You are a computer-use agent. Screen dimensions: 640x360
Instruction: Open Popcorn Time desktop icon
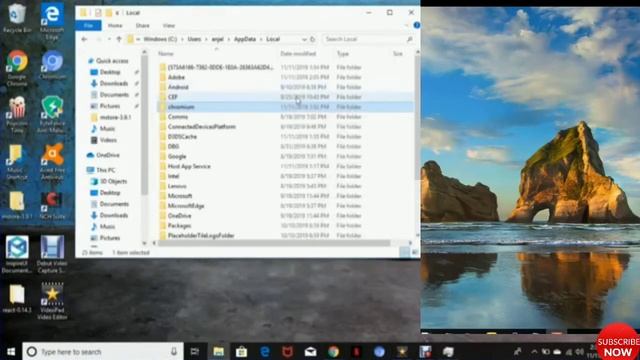coord(17,114)
